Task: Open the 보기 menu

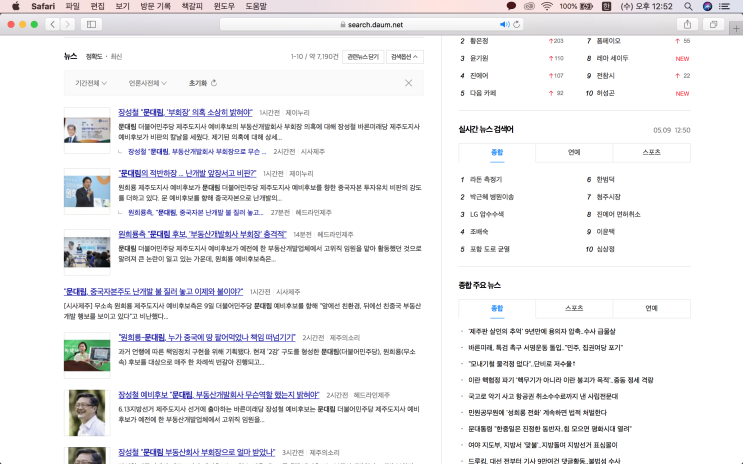Action: [x=122, y=6]
